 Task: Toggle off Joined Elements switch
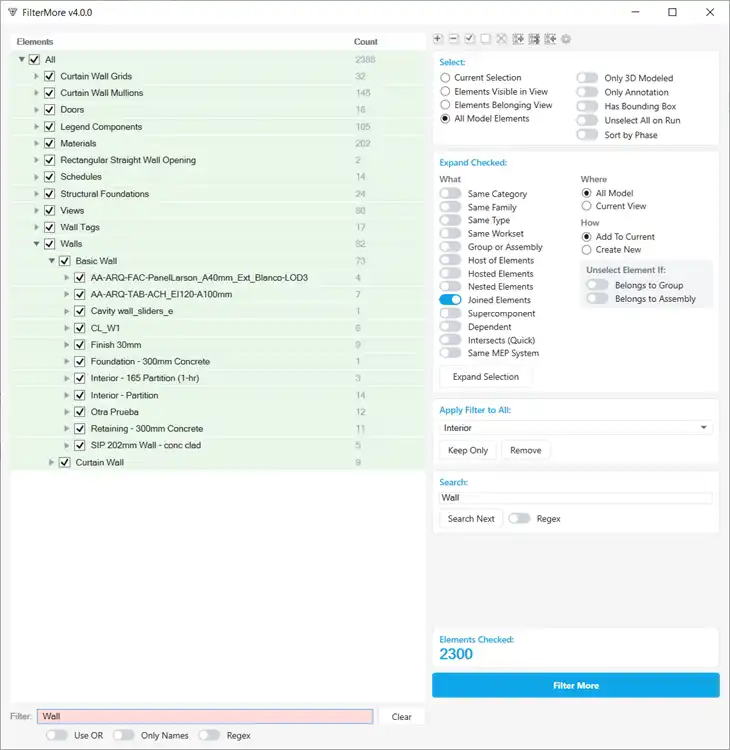450,300
